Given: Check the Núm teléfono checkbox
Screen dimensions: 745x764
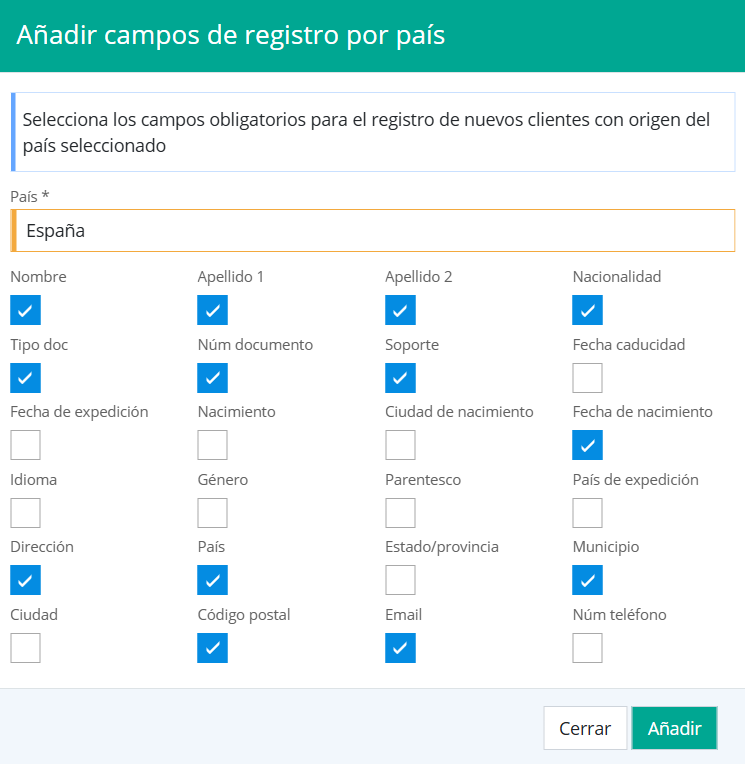Looking at the screenshot, I should click(588, 648).
